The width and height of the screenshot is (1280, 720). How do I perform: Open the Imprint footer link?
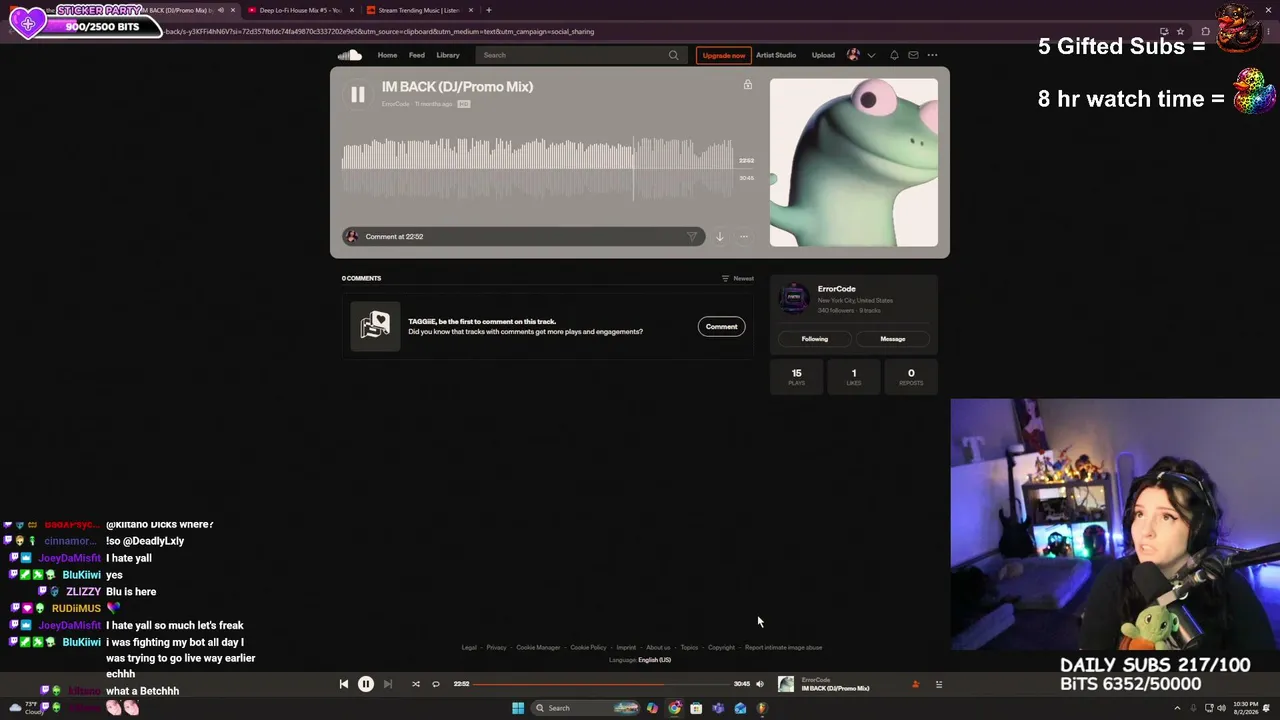pyautogui.click(x=626, y=647)
